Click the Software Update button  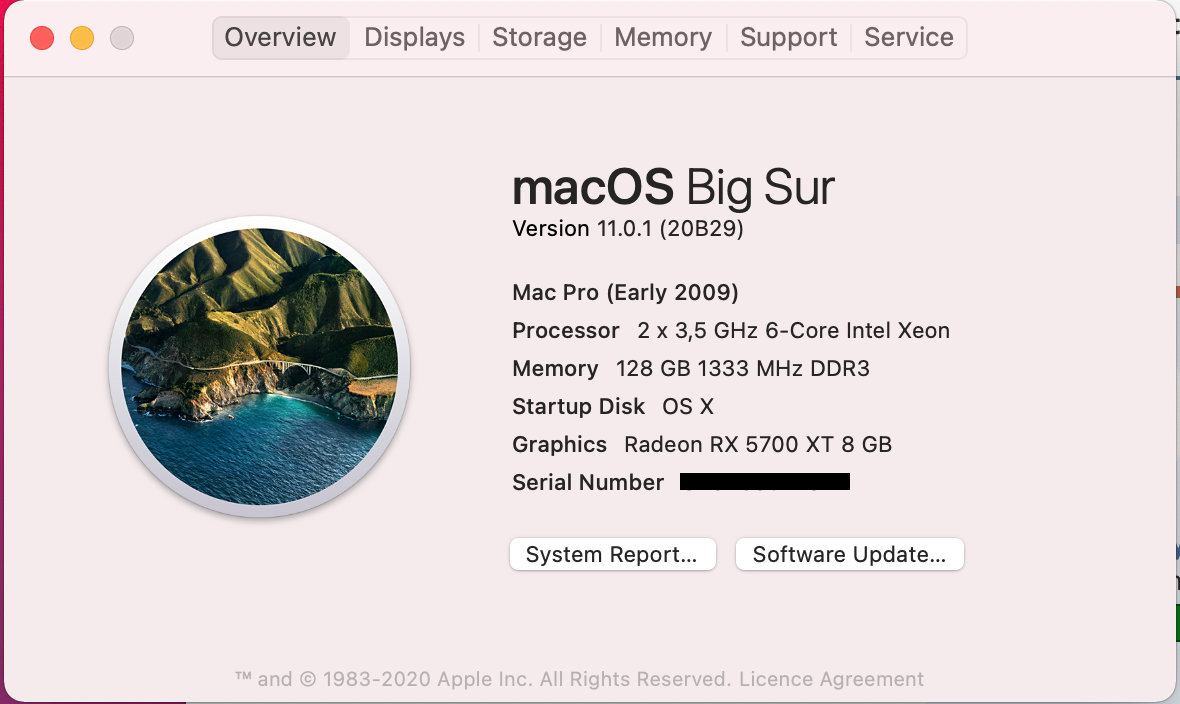[x=849, y=555]
